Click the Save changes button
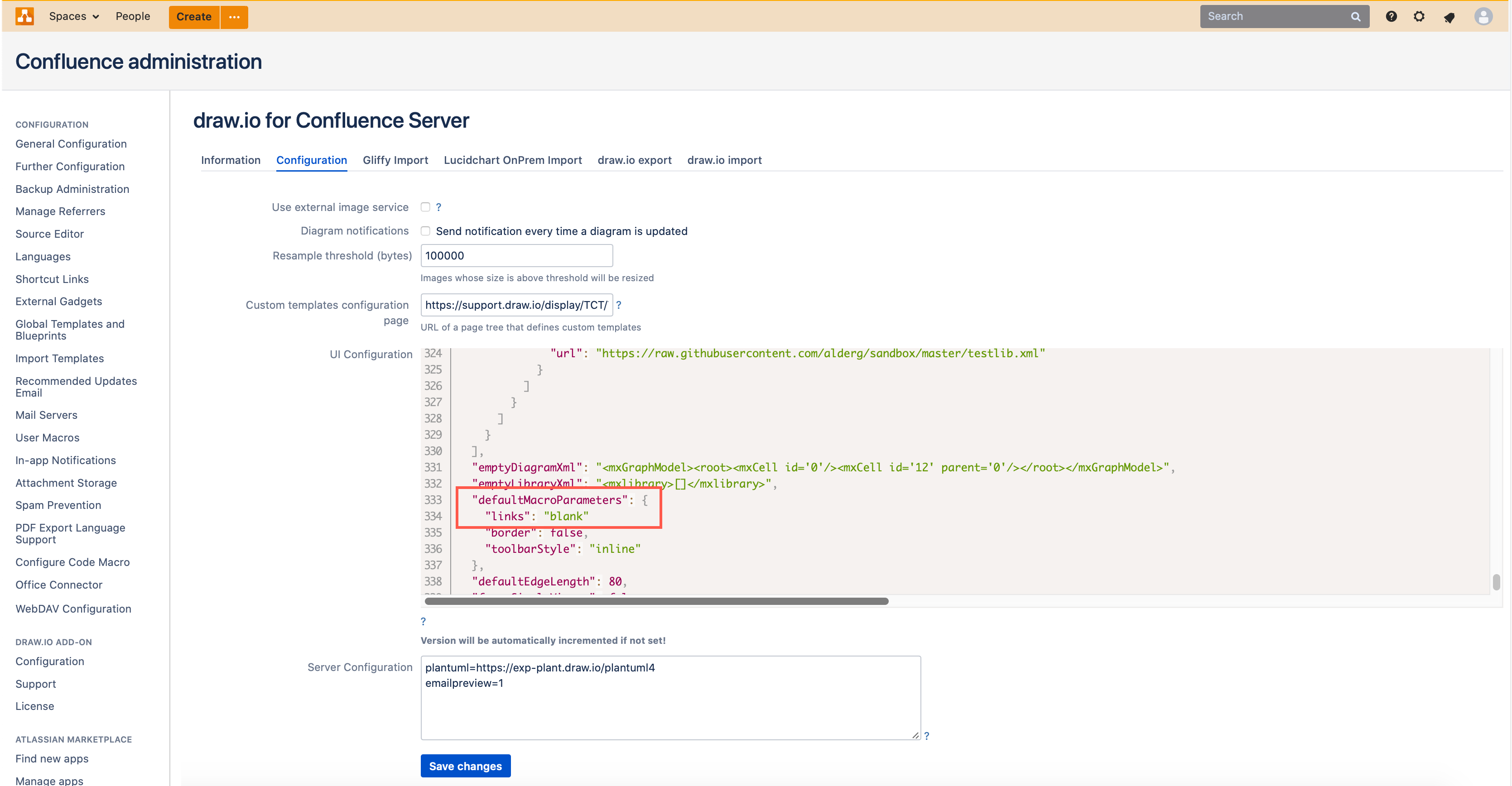Viewport: 1512px width, 786px height. pos(465,766)
